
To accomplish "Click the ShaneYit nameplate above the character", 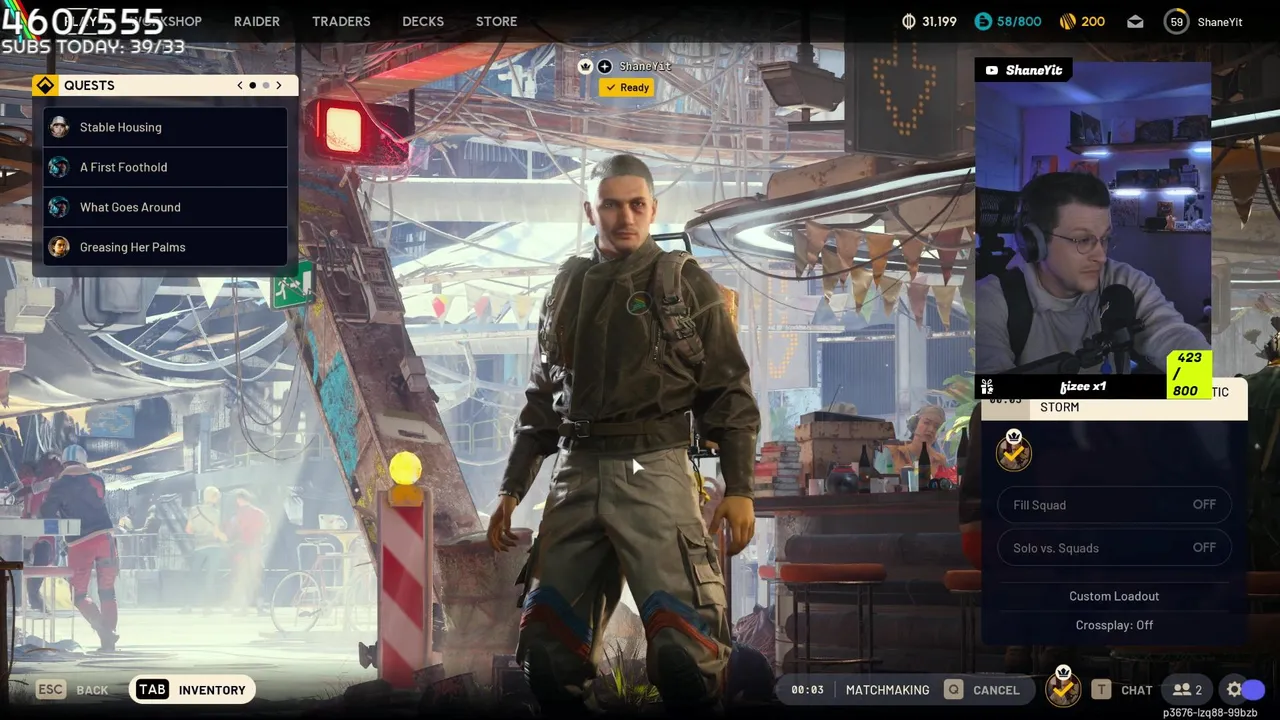I will (645, 66).
